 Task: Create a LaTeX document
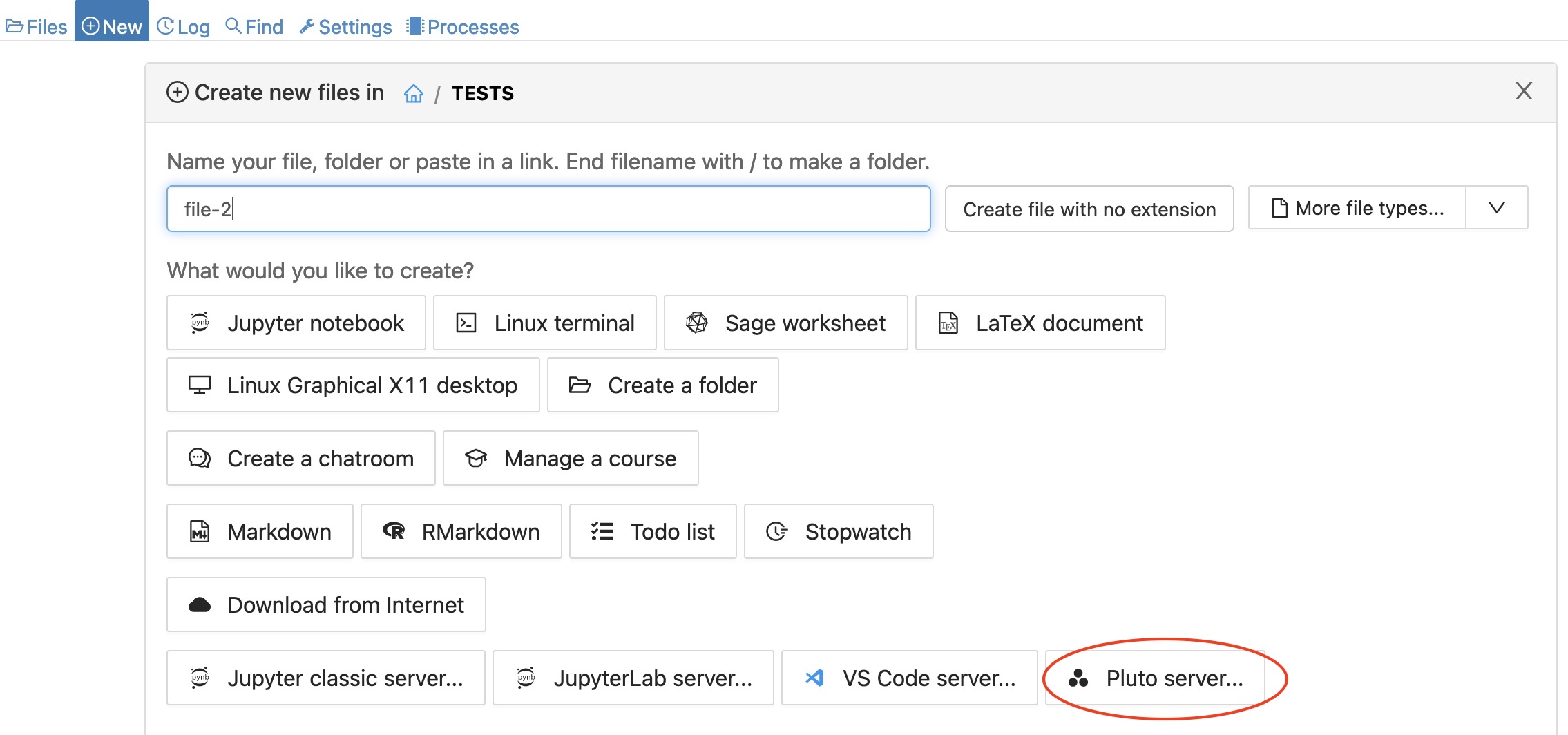coord(1040,323)
